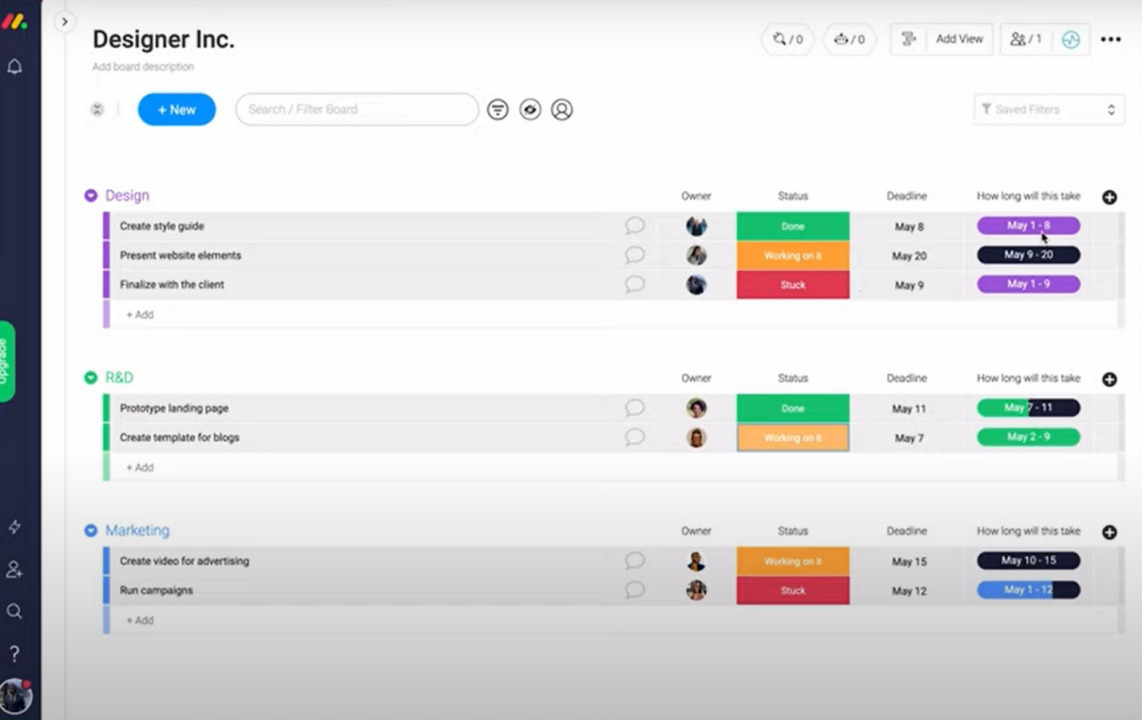
Task: Open the Invite members icon in the sidebar
Action: coord(14,569)
